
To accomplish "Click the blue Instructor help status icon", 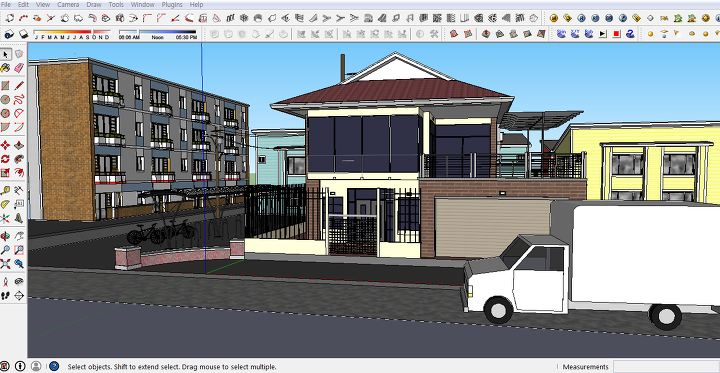I will [x=54, y=366].
